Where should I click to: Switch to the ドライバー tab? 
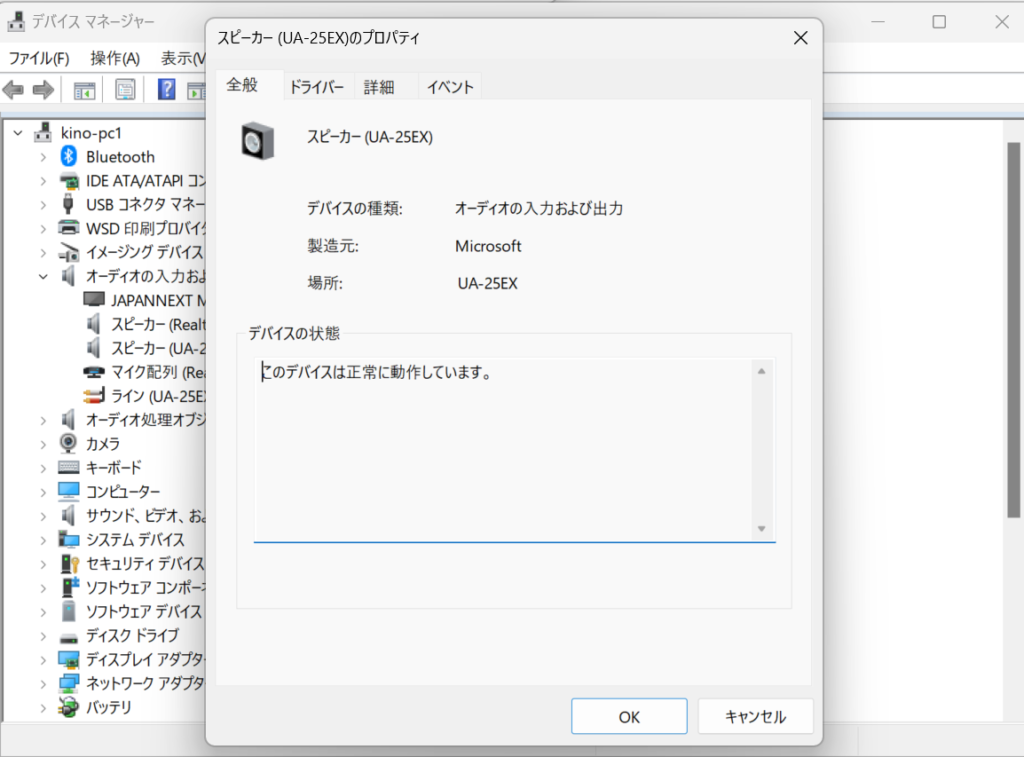[x=317, y=87]
